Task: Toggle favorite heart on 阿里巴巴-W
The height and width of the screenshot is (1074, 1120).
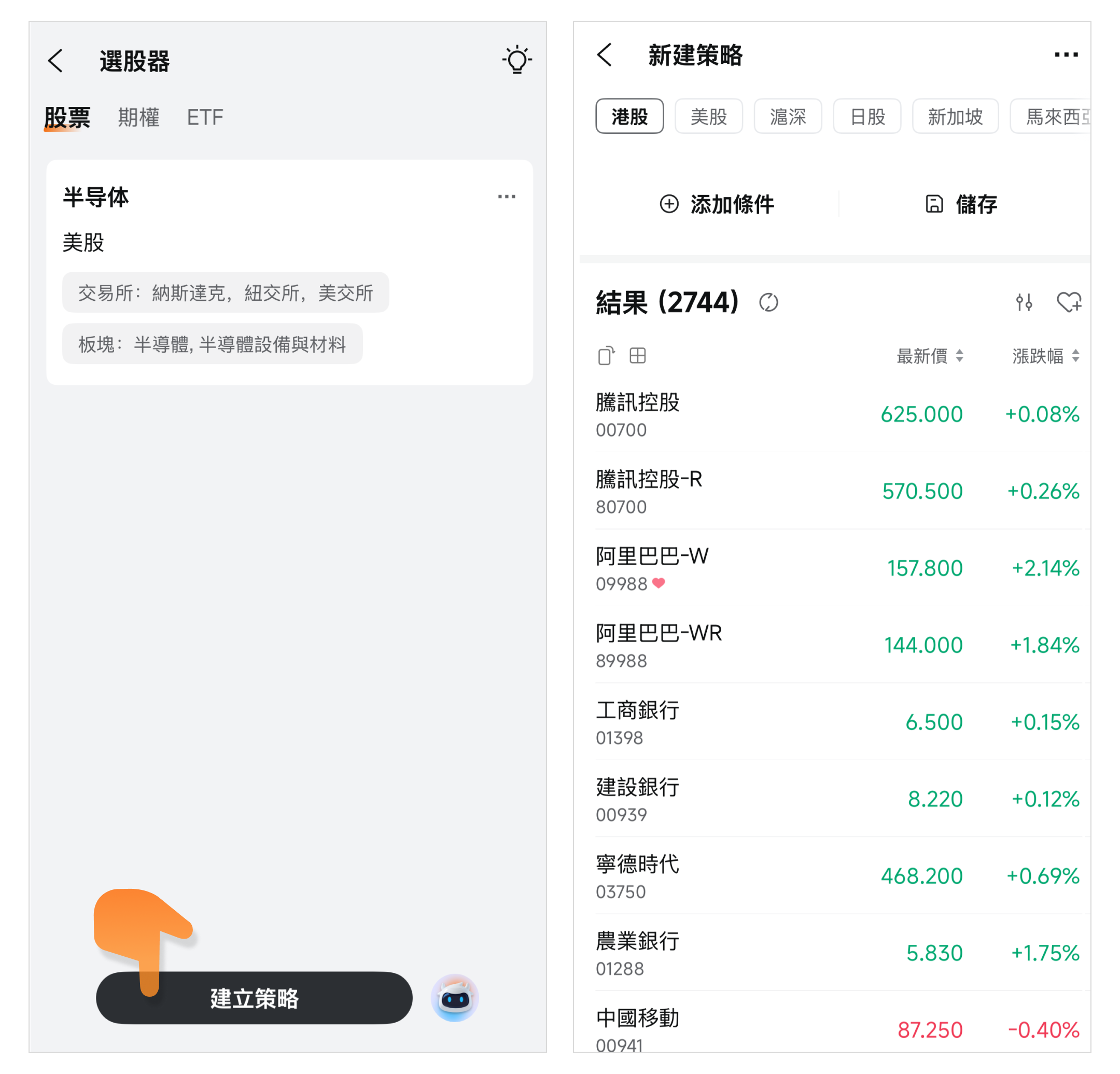Action: coord(659,583)
